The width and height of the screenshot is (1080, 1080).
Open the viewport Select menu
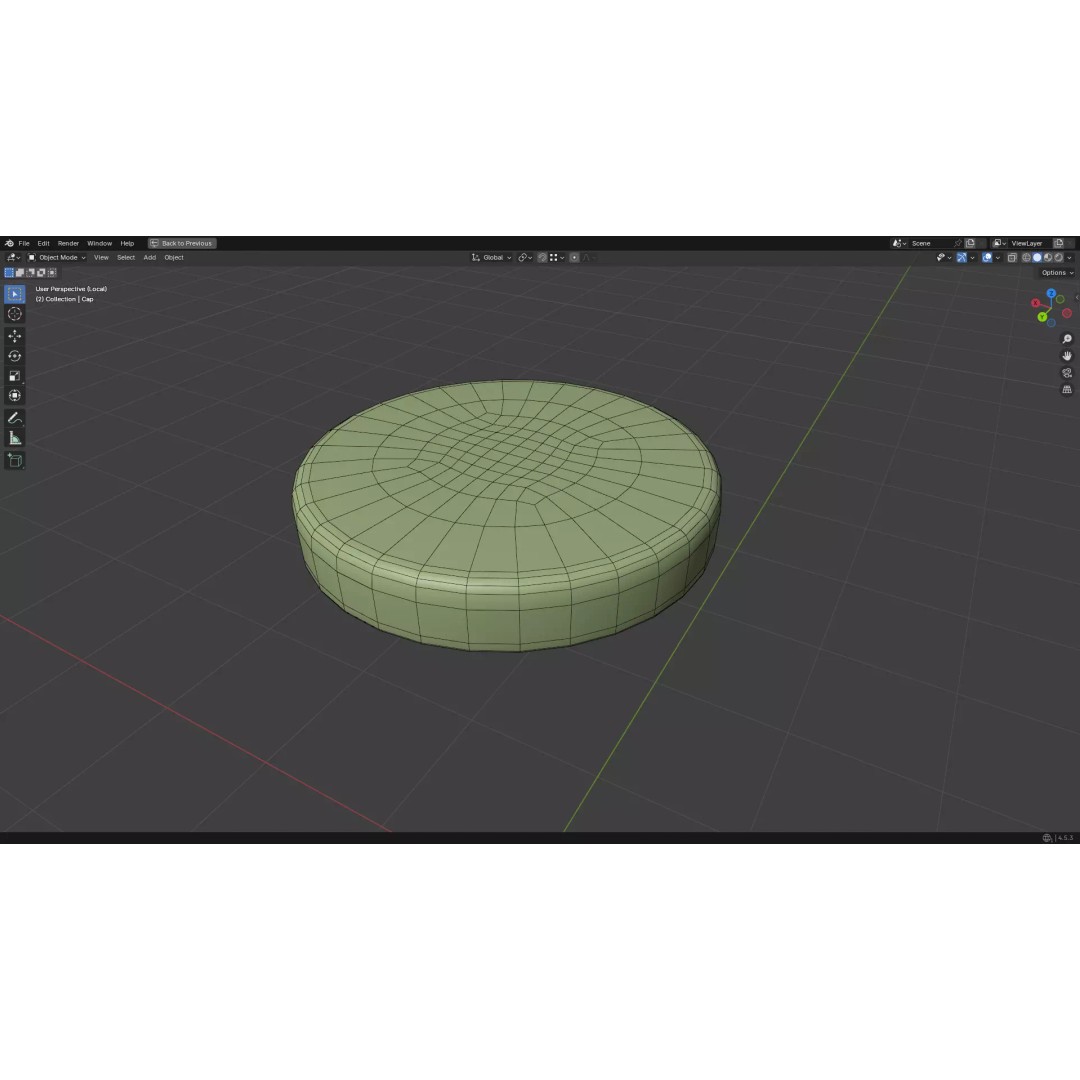(126, 258)
